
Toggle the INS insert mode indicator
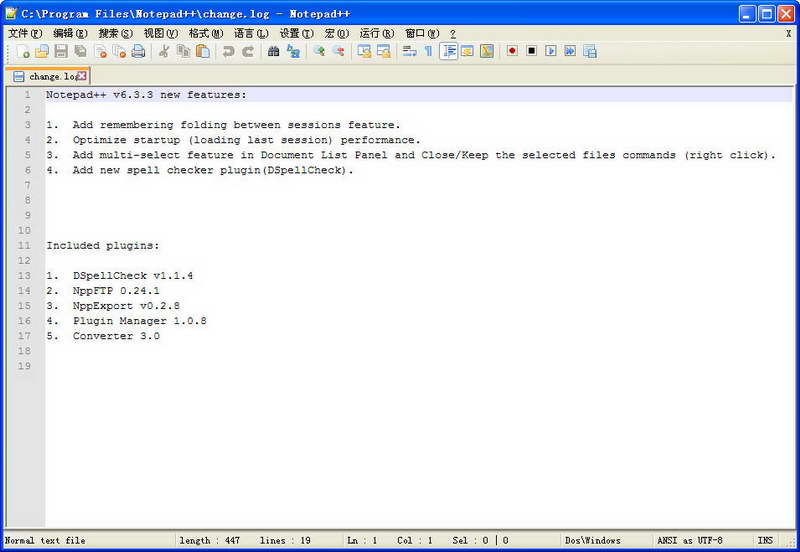(765, 540)
